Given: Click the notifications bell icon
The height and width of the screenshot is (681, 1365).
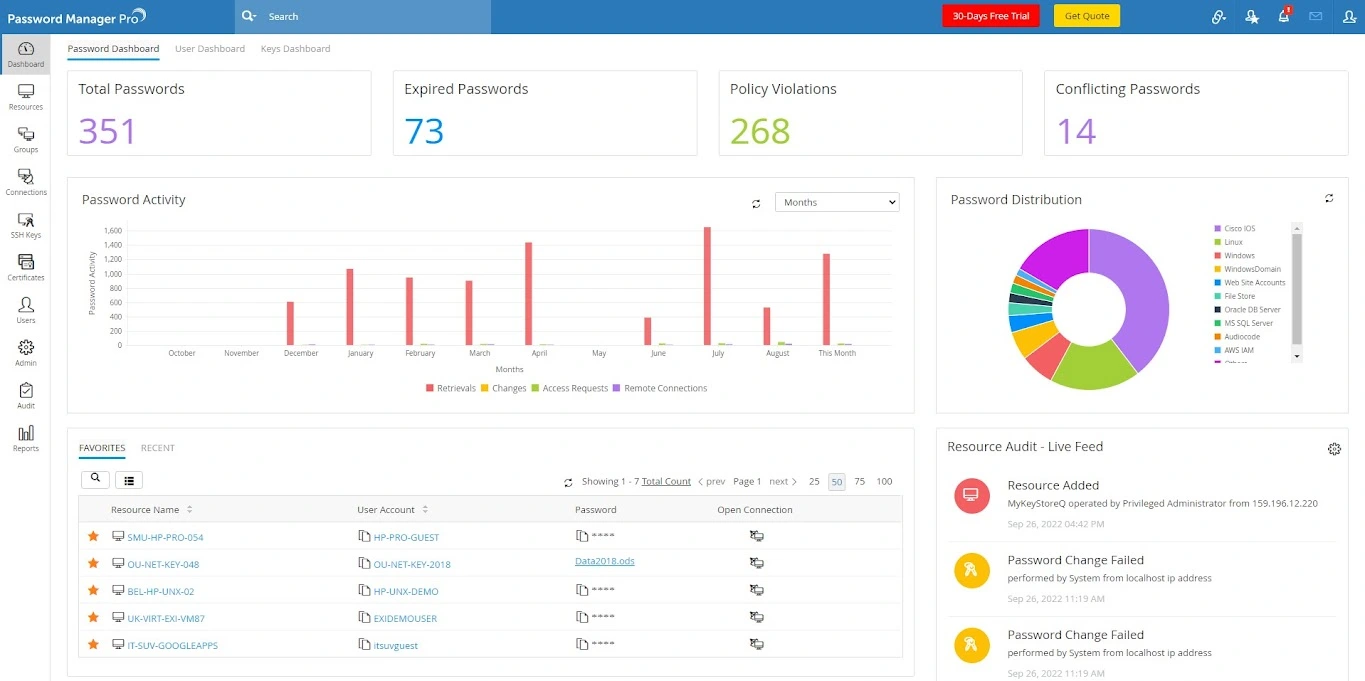Looking at the screenshot, I should 1284,16.
